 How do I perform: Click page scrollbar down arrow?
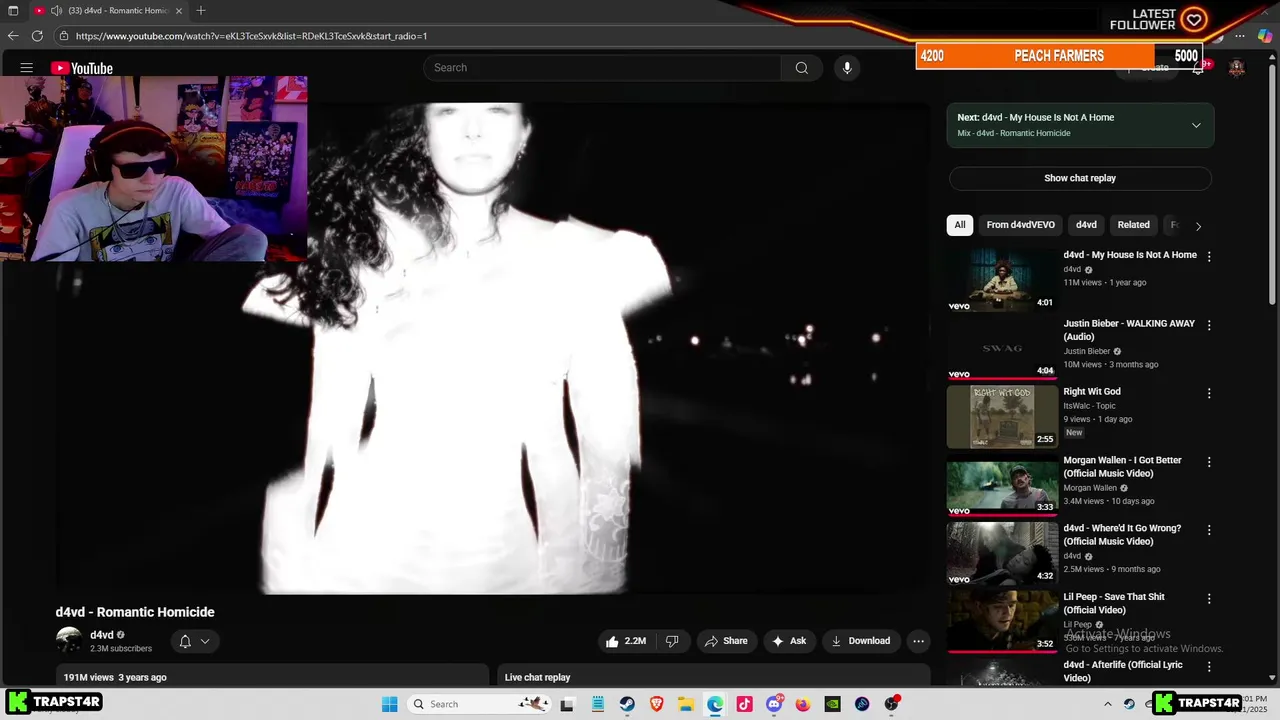(1272, 677)
